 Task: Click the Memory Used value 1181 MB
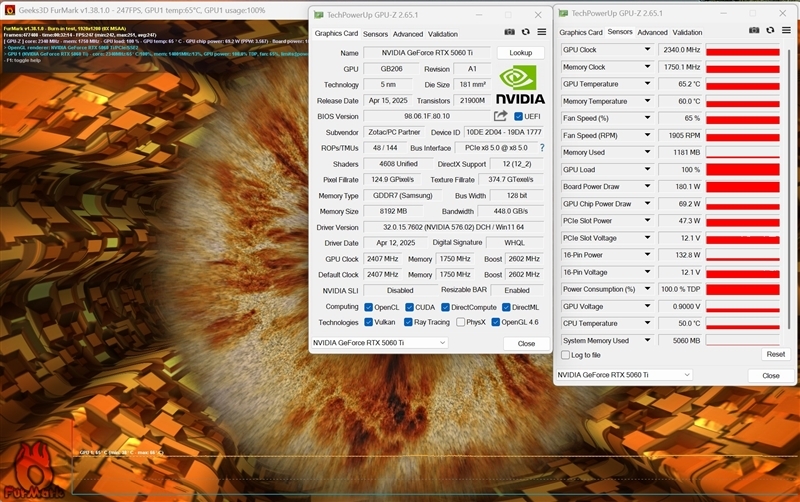pyautogui.click(x=681, y=152)
